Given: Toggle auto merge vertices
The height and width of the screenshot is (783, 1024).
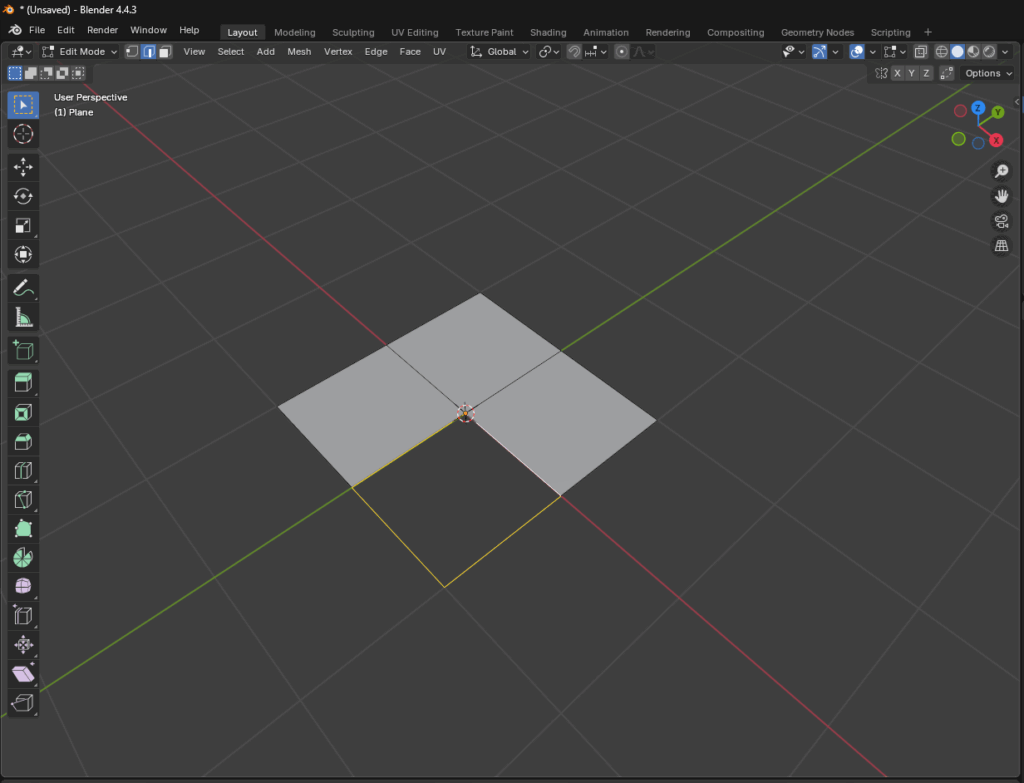Looking at the screenshot, I should (946, 73).
